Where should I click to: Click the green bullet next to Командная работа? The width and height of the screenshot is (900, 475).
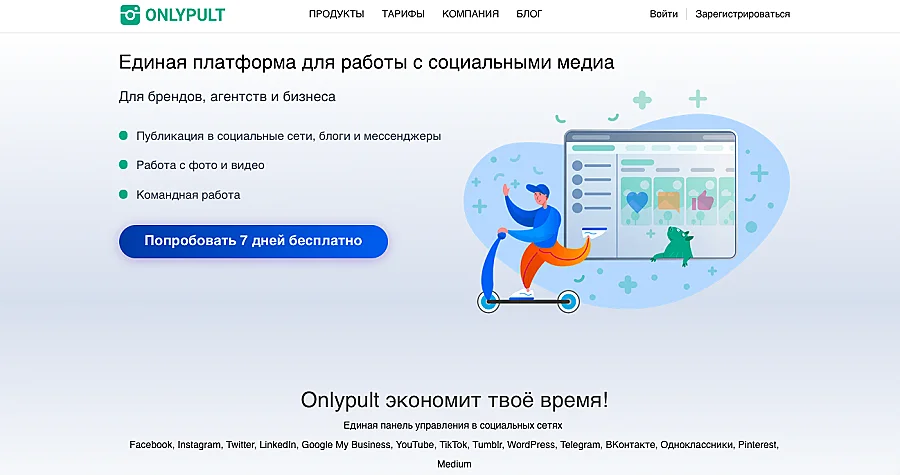tap(123, 195)
